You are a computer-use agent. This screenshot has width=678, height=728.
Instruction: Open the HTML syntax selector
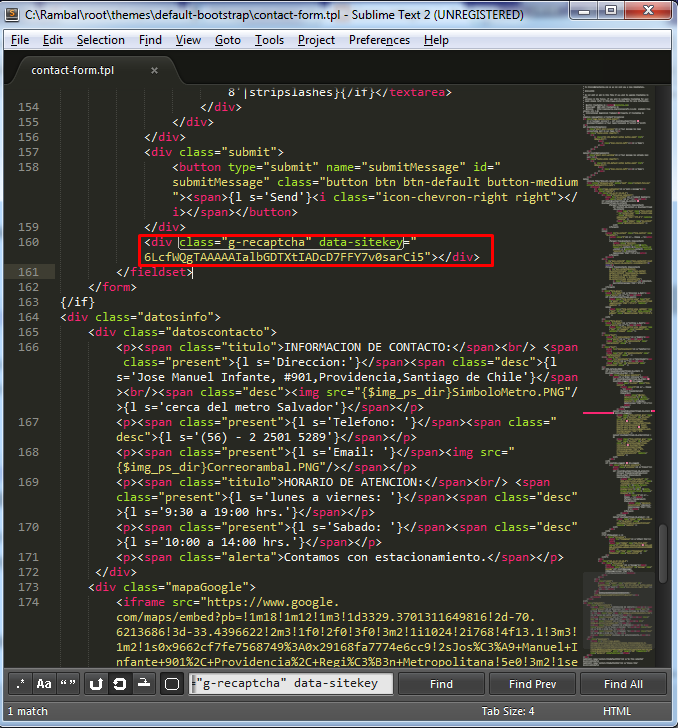[617, 711]
